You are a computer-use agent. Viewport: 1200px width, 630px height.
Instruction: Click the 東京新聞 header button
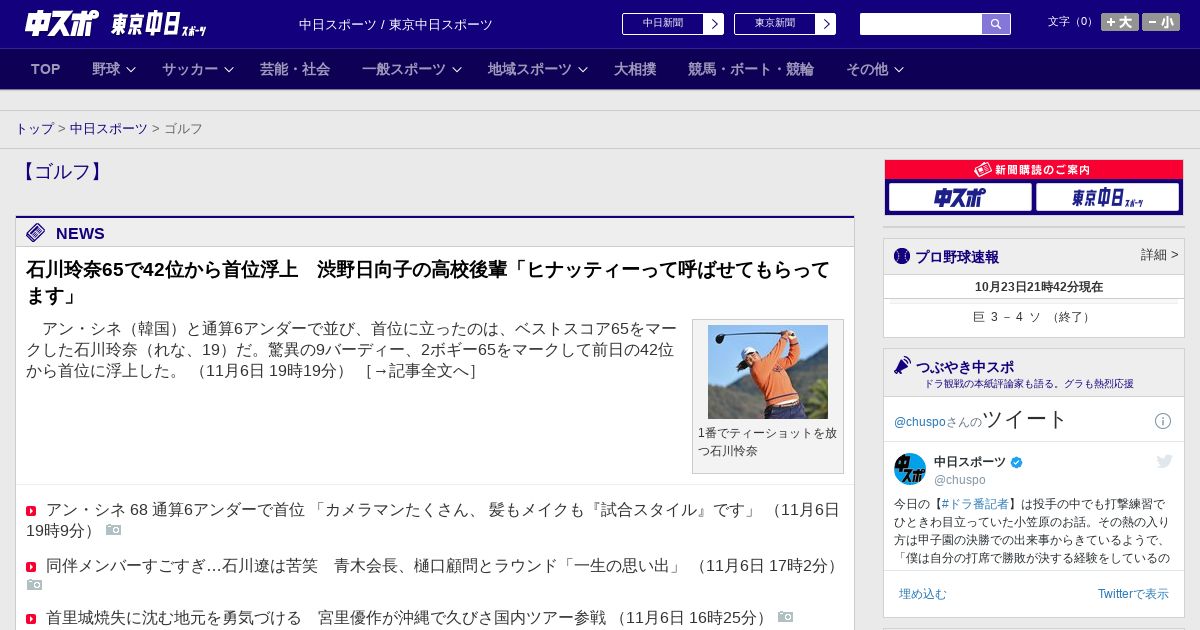point(775,24)
